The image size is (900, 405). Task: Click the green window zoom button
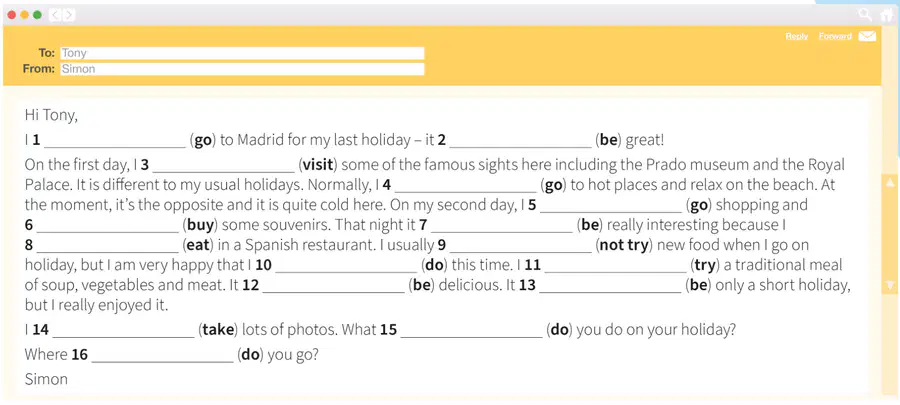pos(37,15)
